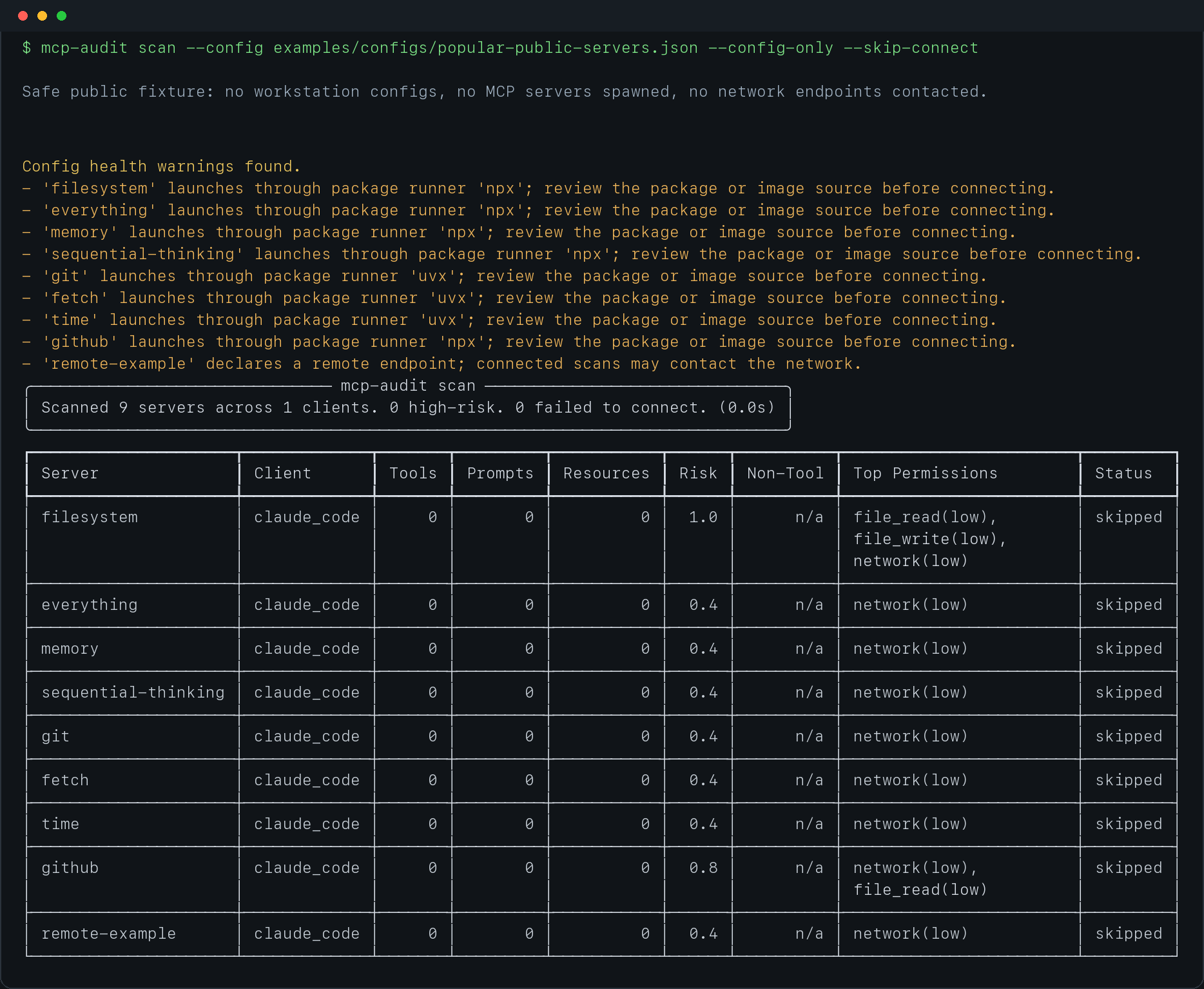This screenshot has width=1204, height=989.
Task: Click the Tools count 0 in memory row
Action: click(x=432, y=649)
